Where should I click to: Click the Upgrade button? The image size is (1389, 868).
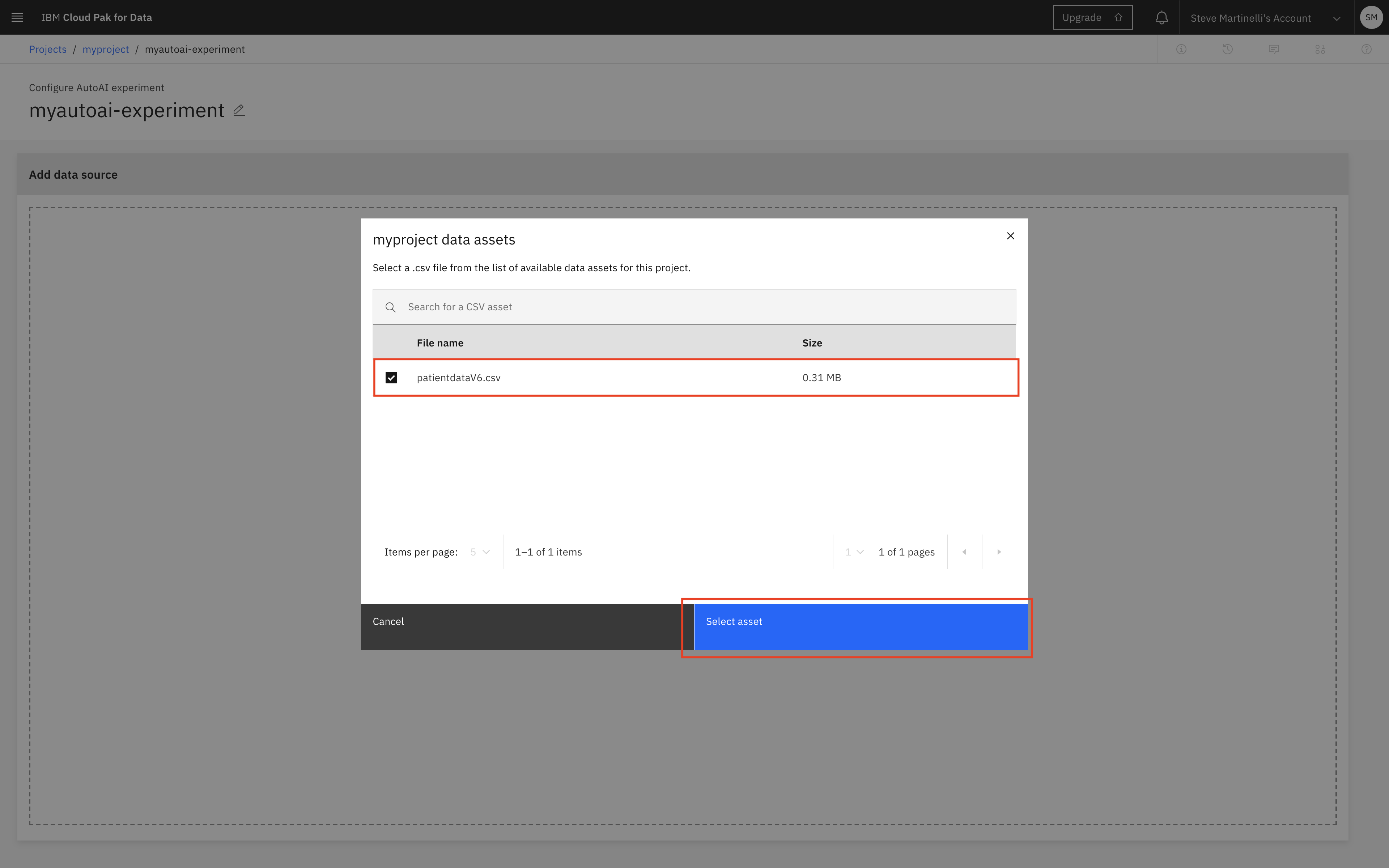click(x=1092, y=17)
